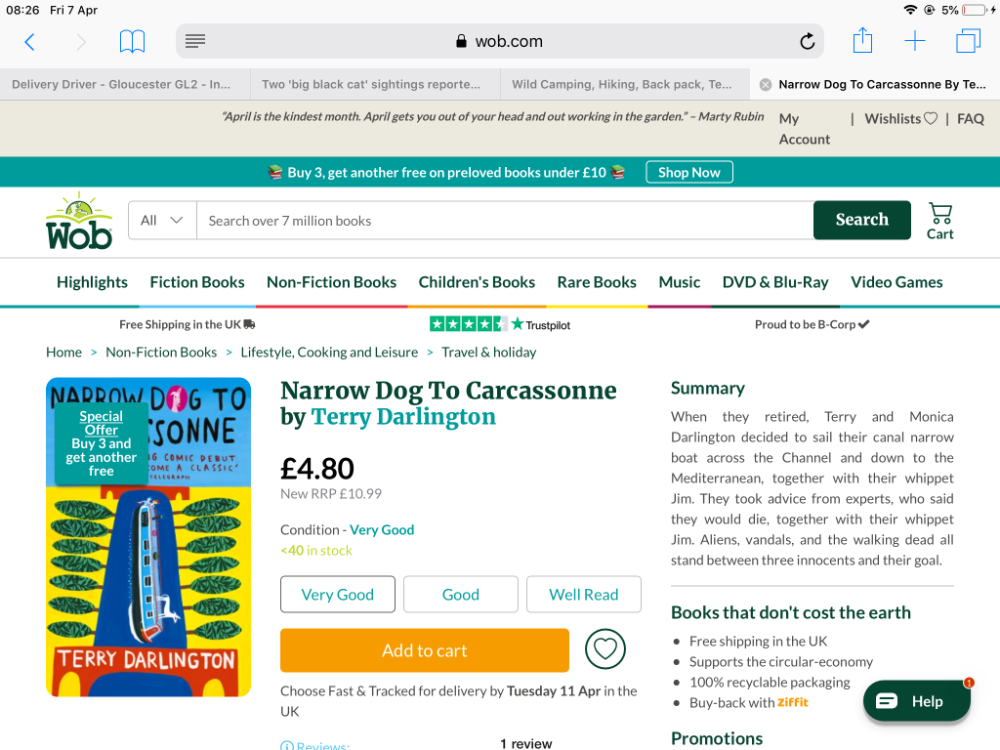Open the Fiction Books menu
Image resolution: width=1000 pixels, height=750 pixels.
197,282
